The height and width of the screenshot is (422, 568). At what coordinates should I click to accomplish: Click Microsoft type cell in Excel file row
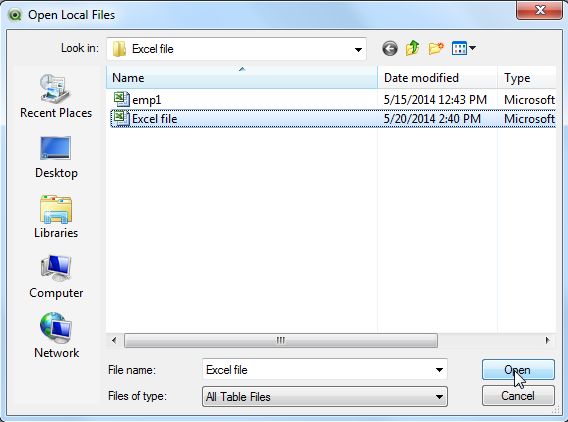pyautogui.click(x=529, y=119)
